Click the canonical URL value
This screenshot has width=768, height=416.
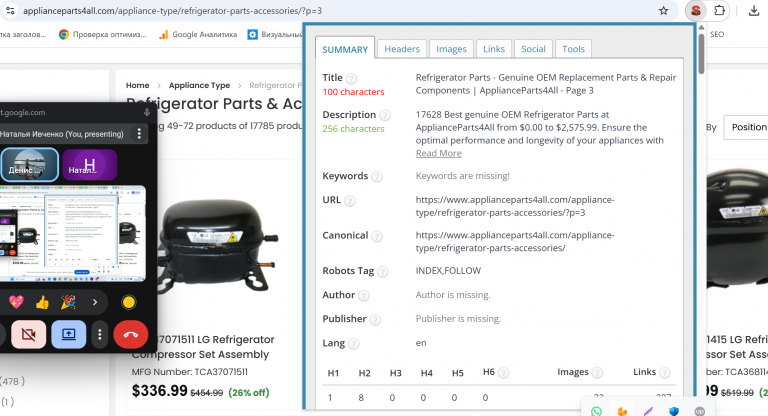515,242
